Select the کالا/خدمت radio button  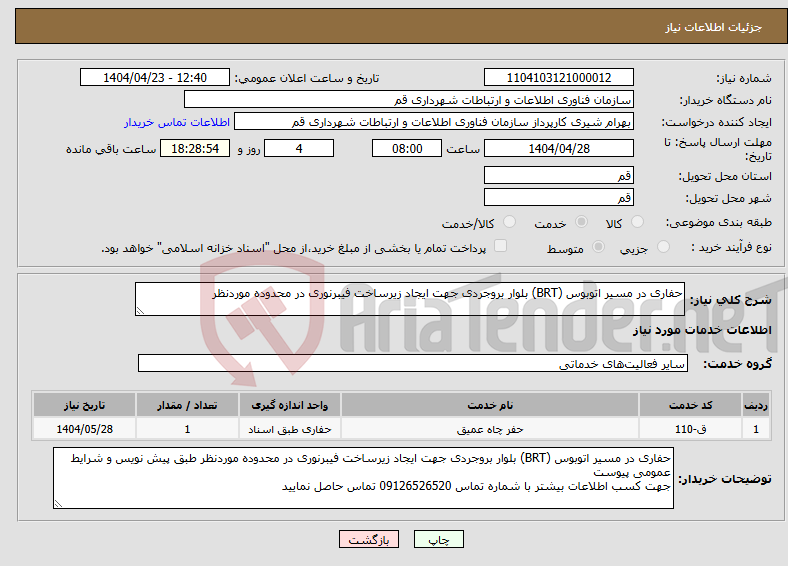pos(509,222)
